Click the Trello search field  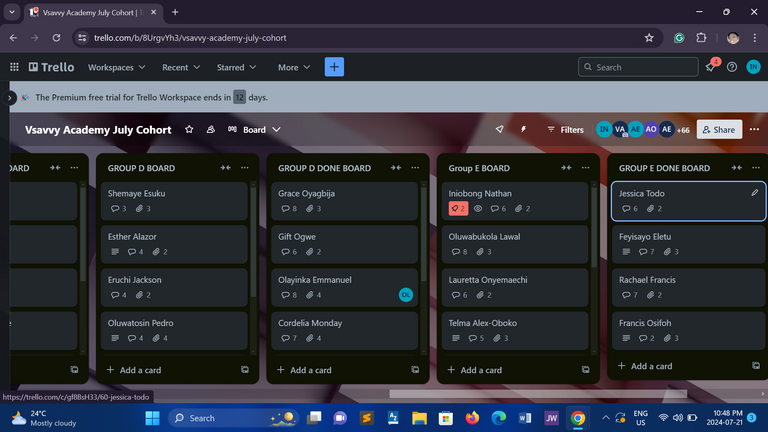click(x=638, y=67)
